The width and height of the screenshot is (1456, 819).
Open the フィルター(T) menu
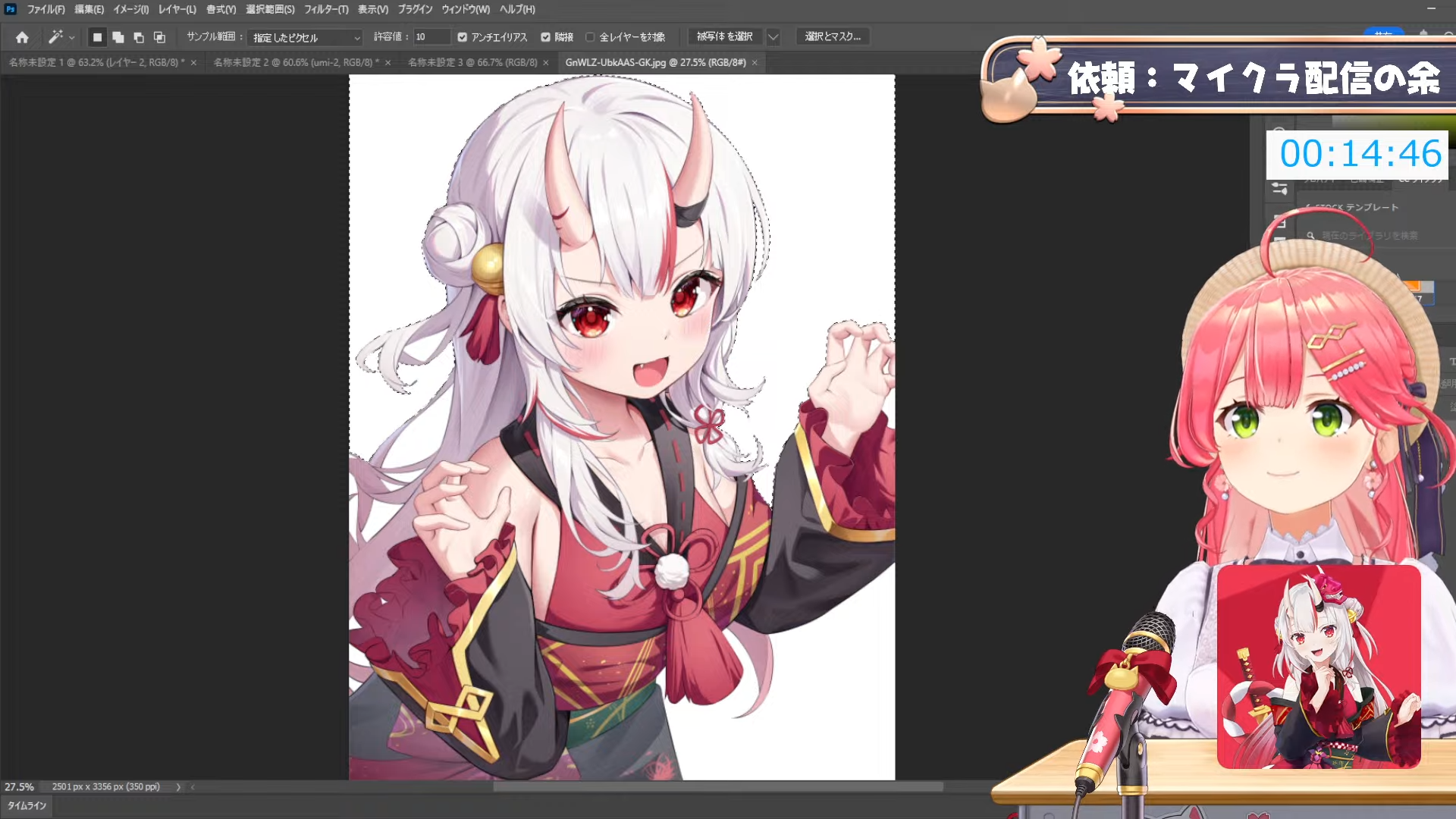pyautogui.click(x=326, y=9)
